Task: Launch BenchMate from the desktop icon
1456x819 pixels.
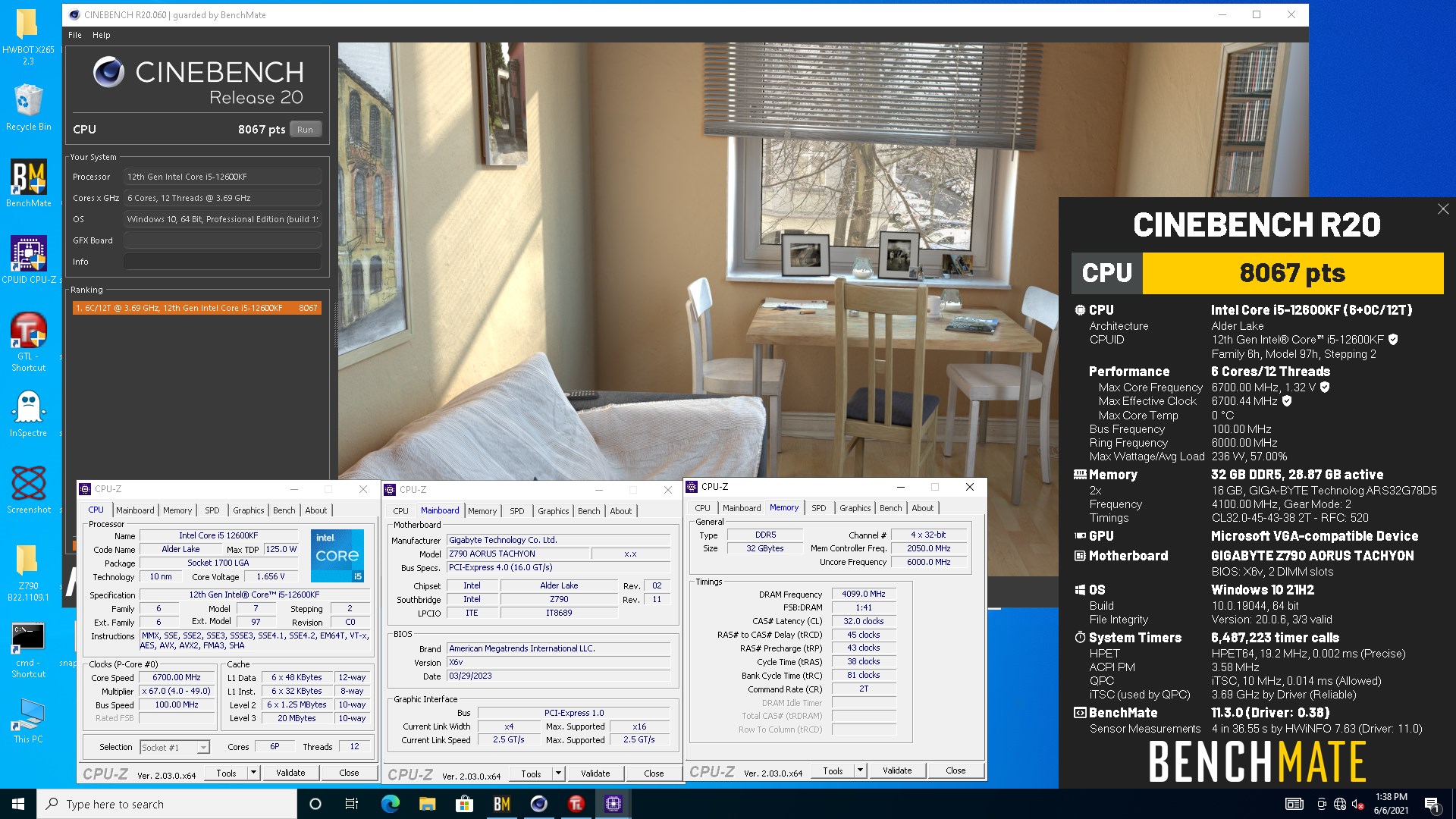Action: coord(28,183)
